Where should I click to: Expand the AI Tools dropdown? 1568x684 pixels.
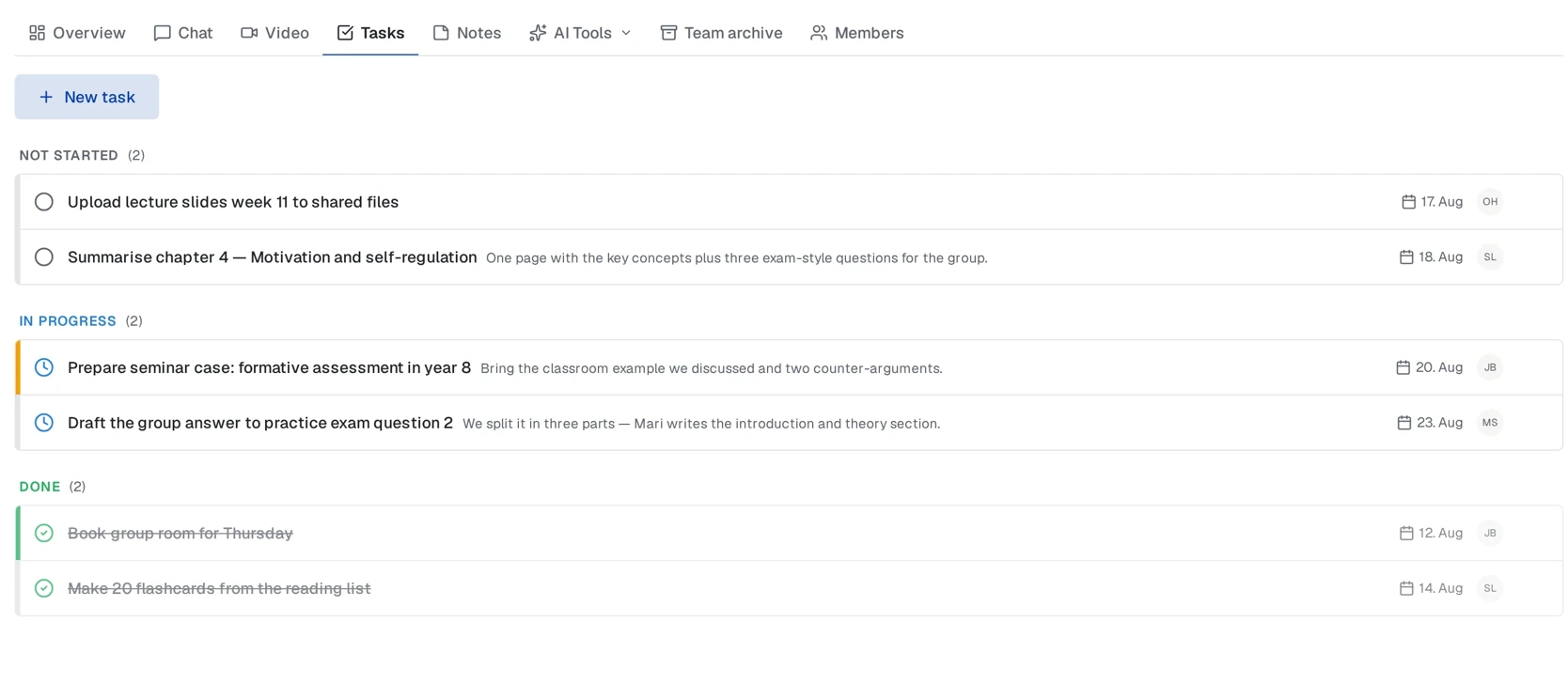(x=580, y=33)
